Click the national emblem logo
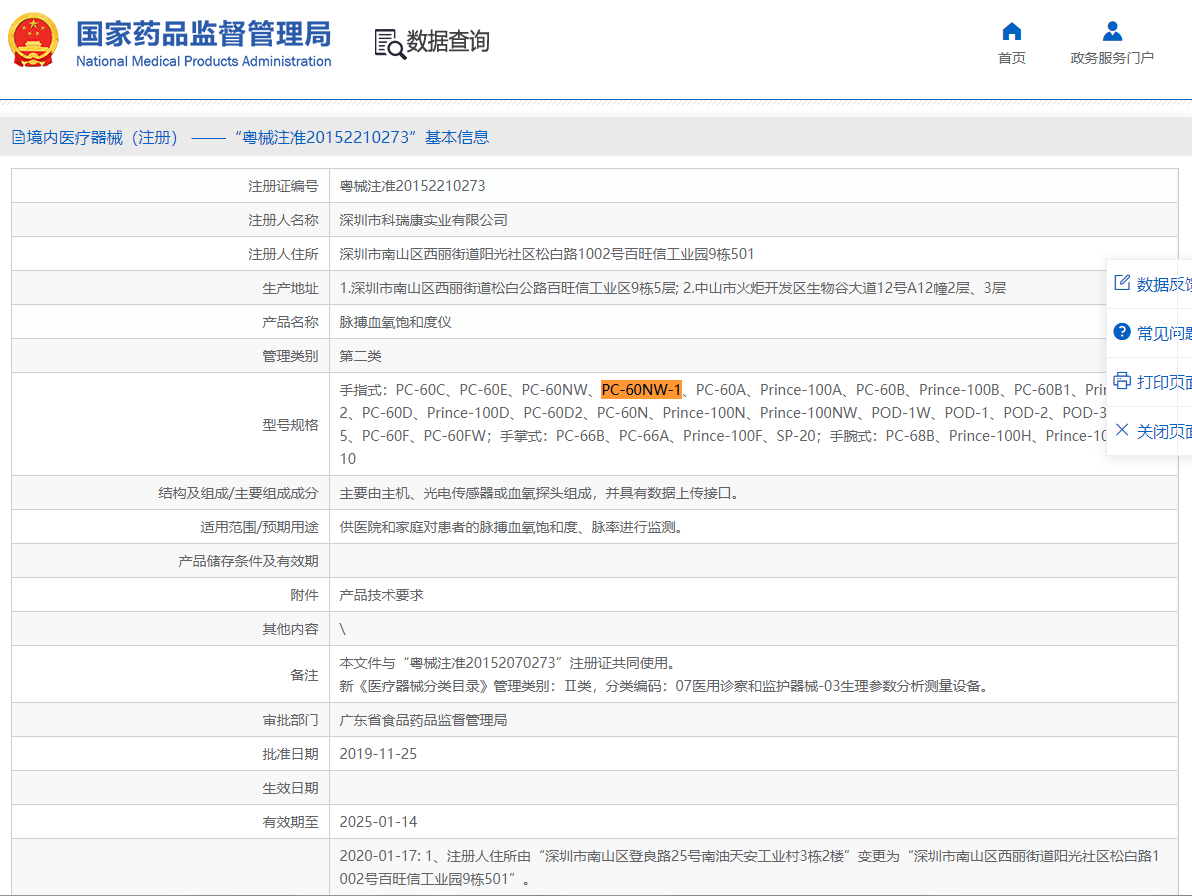This screenshot has width=1192, height=896. click(x=33, y=40)
